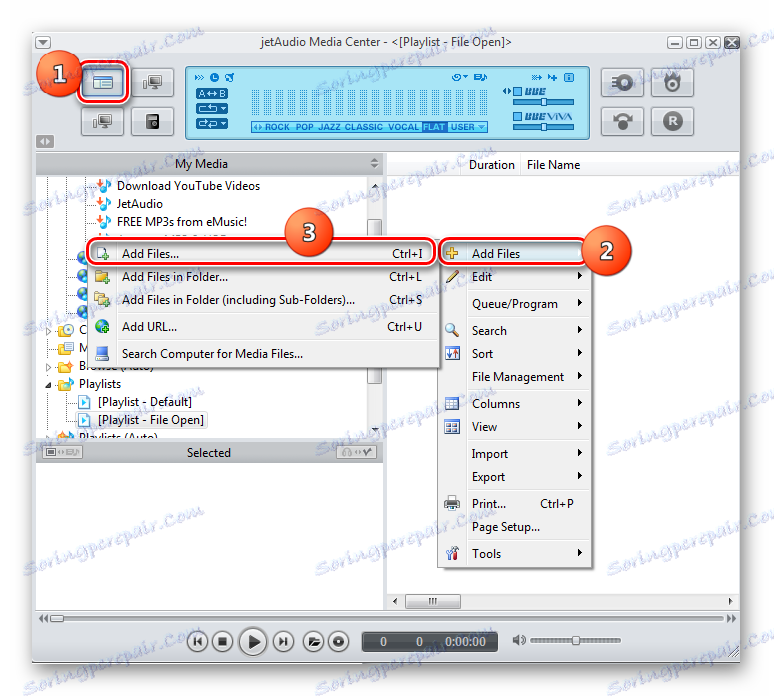Click the Columns grid icon in menu

(x=452, y=404)
